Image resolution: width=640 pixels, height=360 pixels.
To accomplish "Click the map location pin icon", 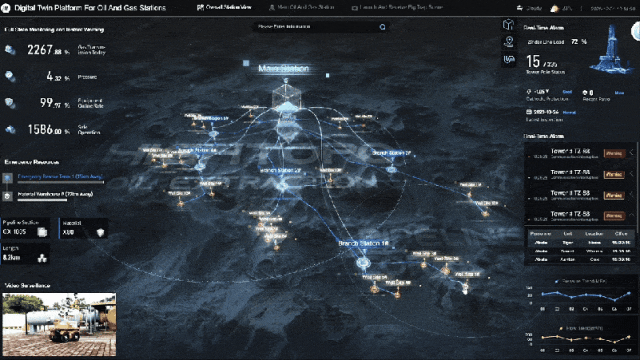I will tap(509, 41).
